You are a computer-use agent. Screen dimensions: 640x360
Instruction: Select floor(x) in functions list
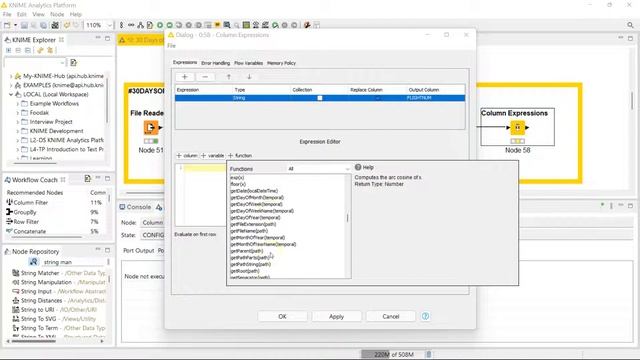[x=238, y=184]
